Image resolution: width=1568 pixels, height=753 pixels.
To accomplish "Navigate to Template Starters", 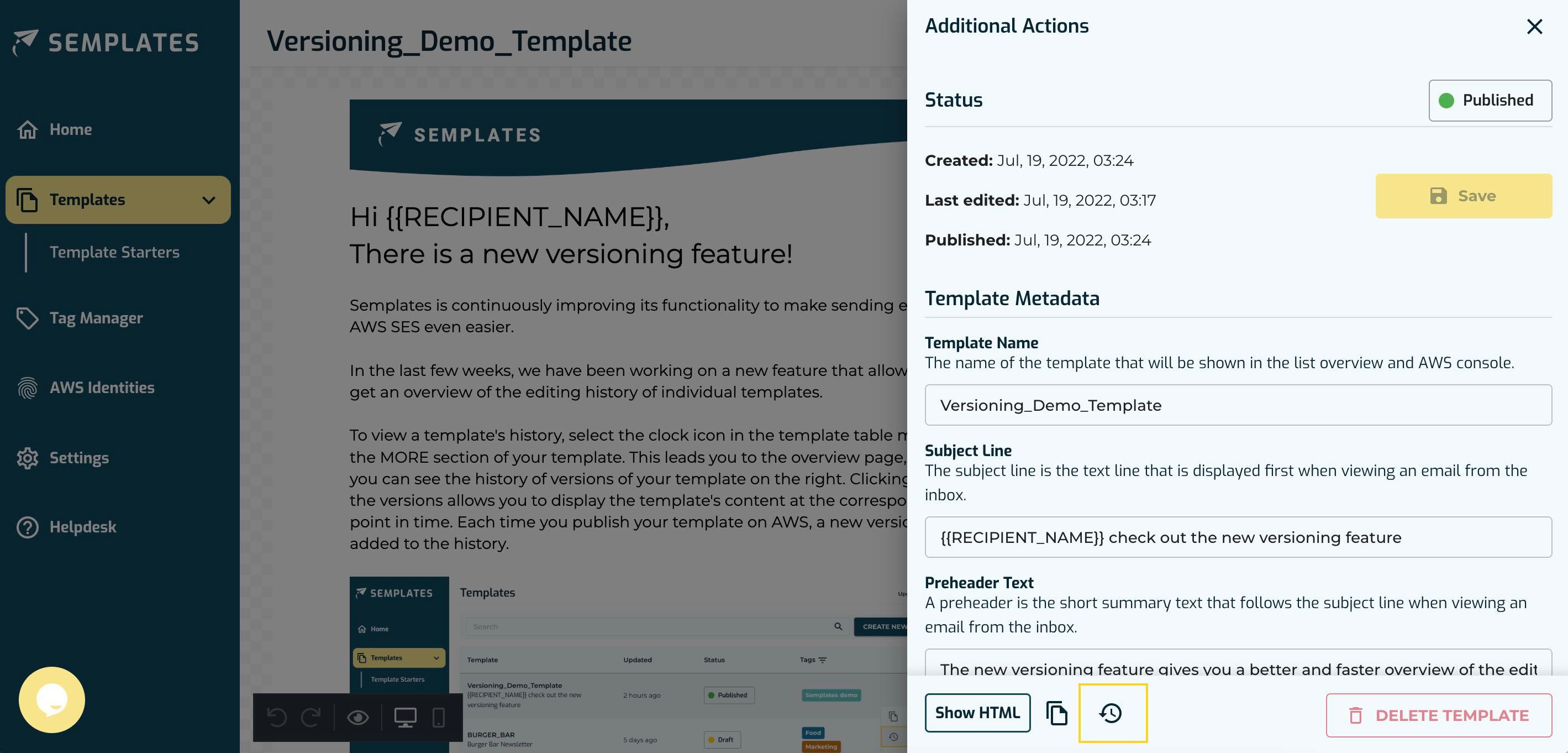I will (x=114, y=252).
